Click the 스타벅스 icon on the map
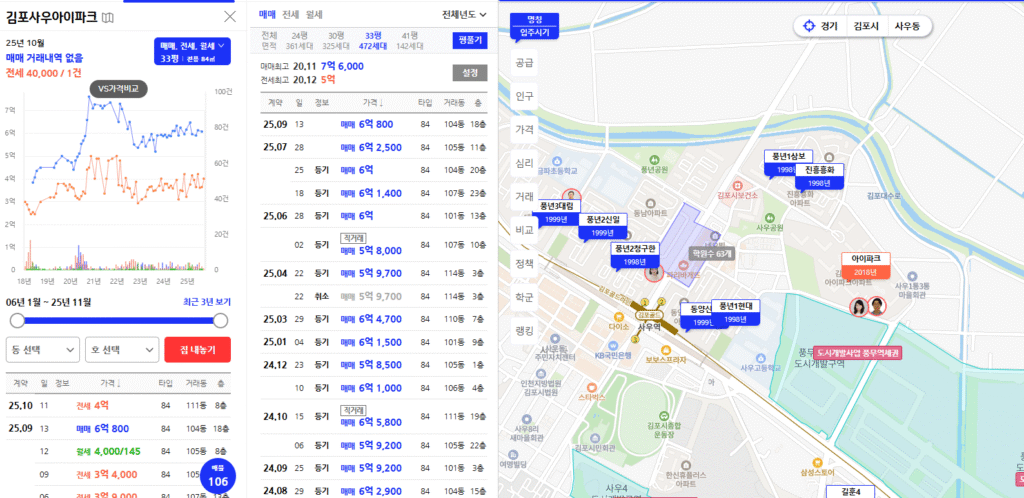 pyautogui.click(x=591, y=386)
